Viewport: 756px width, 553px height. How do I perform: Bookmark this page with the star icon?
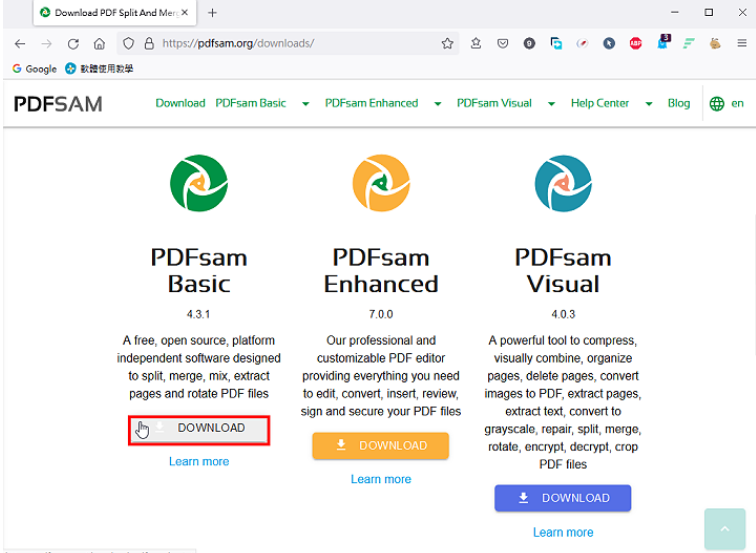(x=447, y=43)
